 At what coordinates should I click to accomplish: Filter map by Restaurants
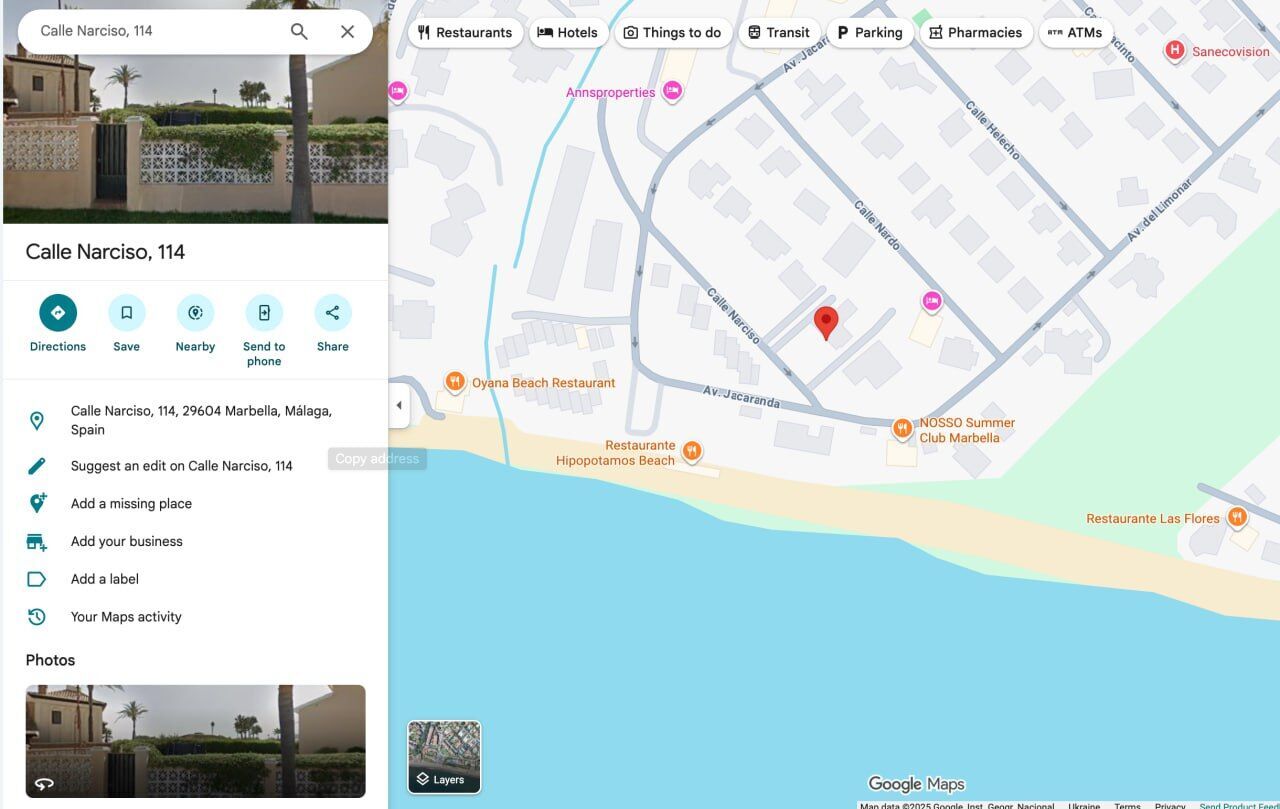coord(465,32)
